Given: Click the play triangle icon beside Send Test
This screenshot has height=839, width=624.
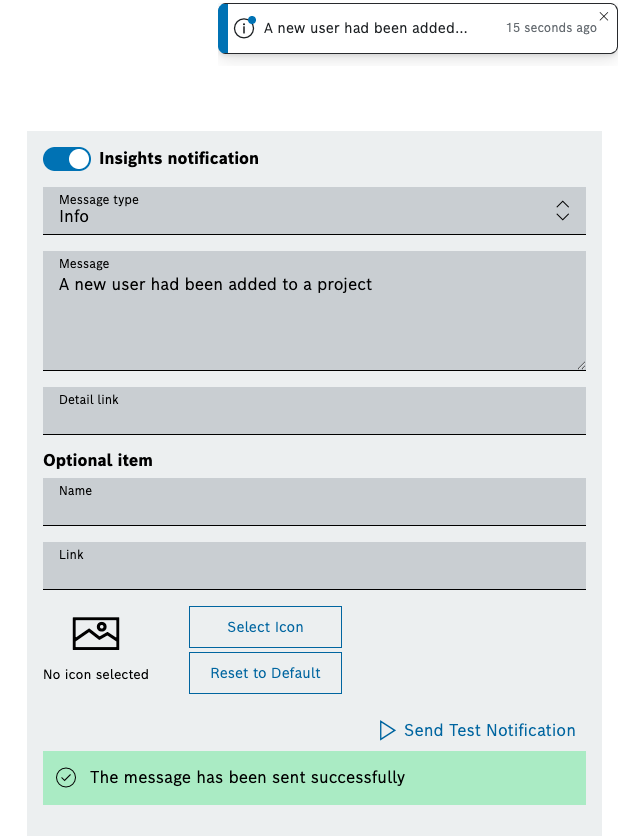Looking at the screenshot, I should pos(387,731).
